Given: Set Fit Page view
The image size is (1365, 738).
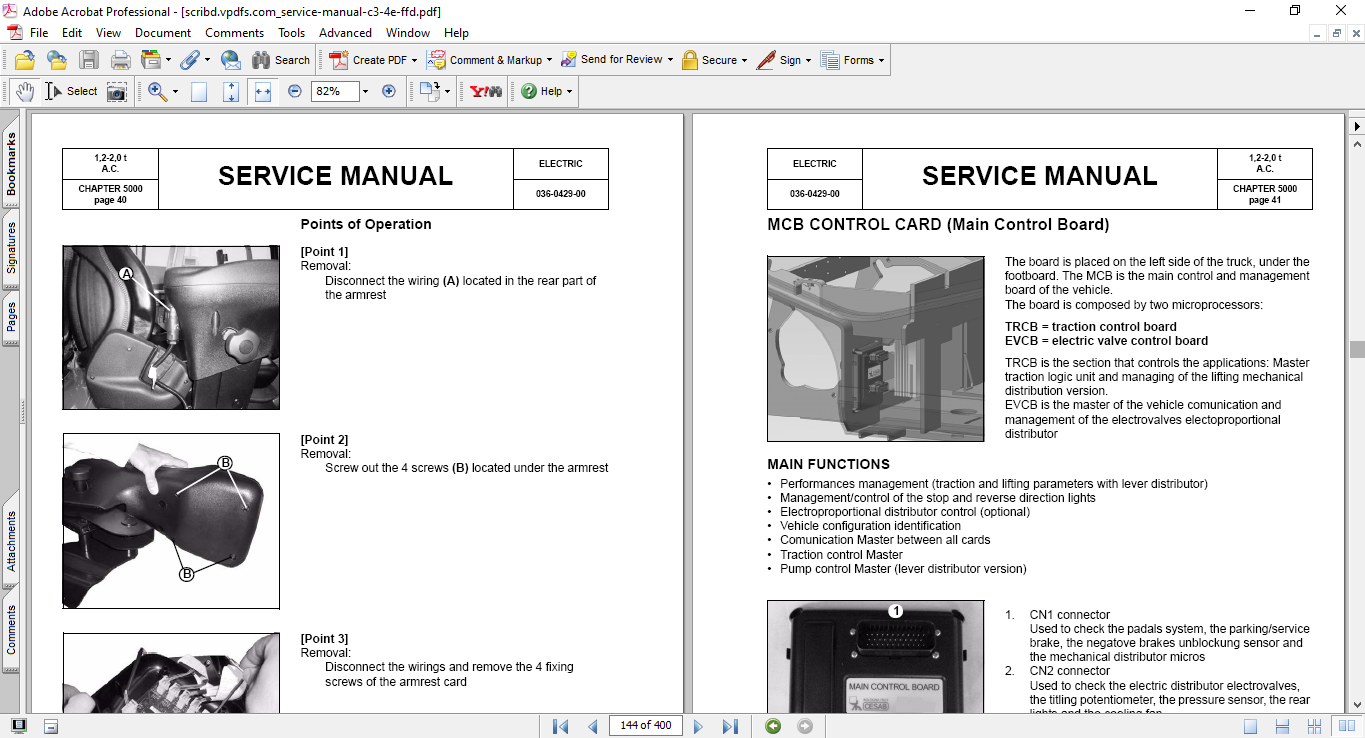Looking at the screenshot, I should [231, 92].
